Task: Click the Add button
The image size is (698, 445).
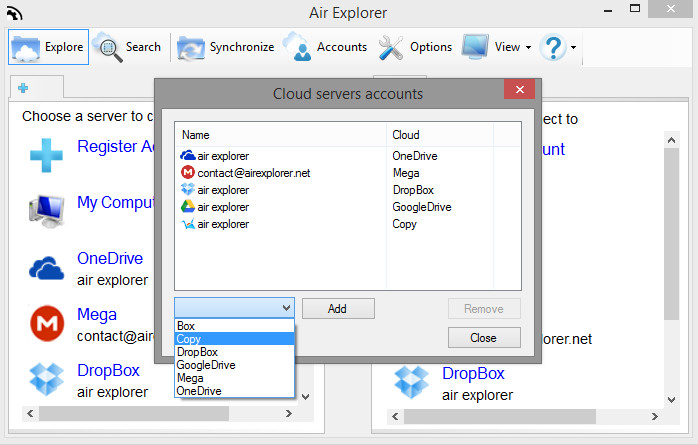Action: click(338, 308)
